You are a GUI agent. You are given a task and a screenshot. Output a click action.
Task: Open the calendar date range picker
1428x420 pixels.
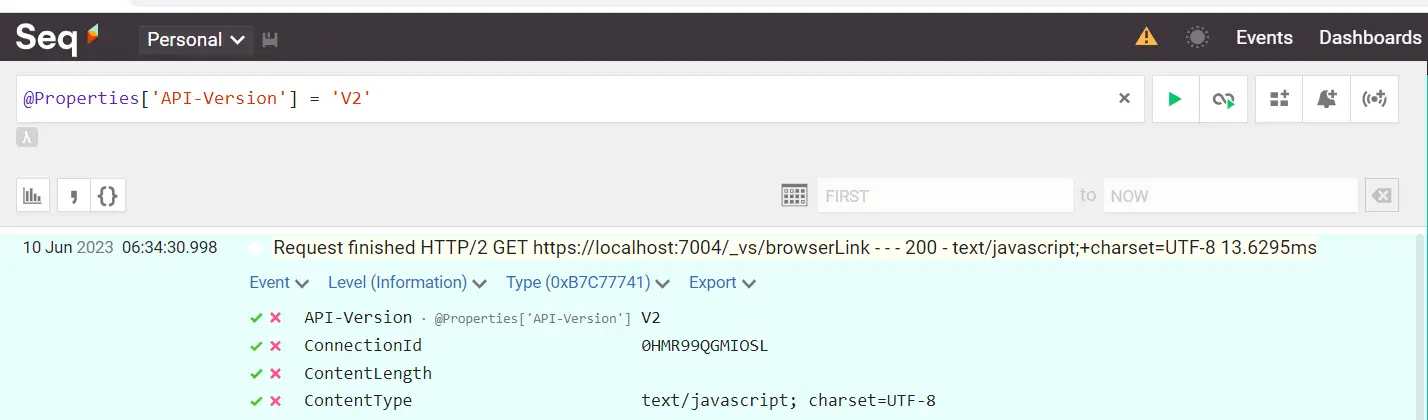click(x=795, y=195)
